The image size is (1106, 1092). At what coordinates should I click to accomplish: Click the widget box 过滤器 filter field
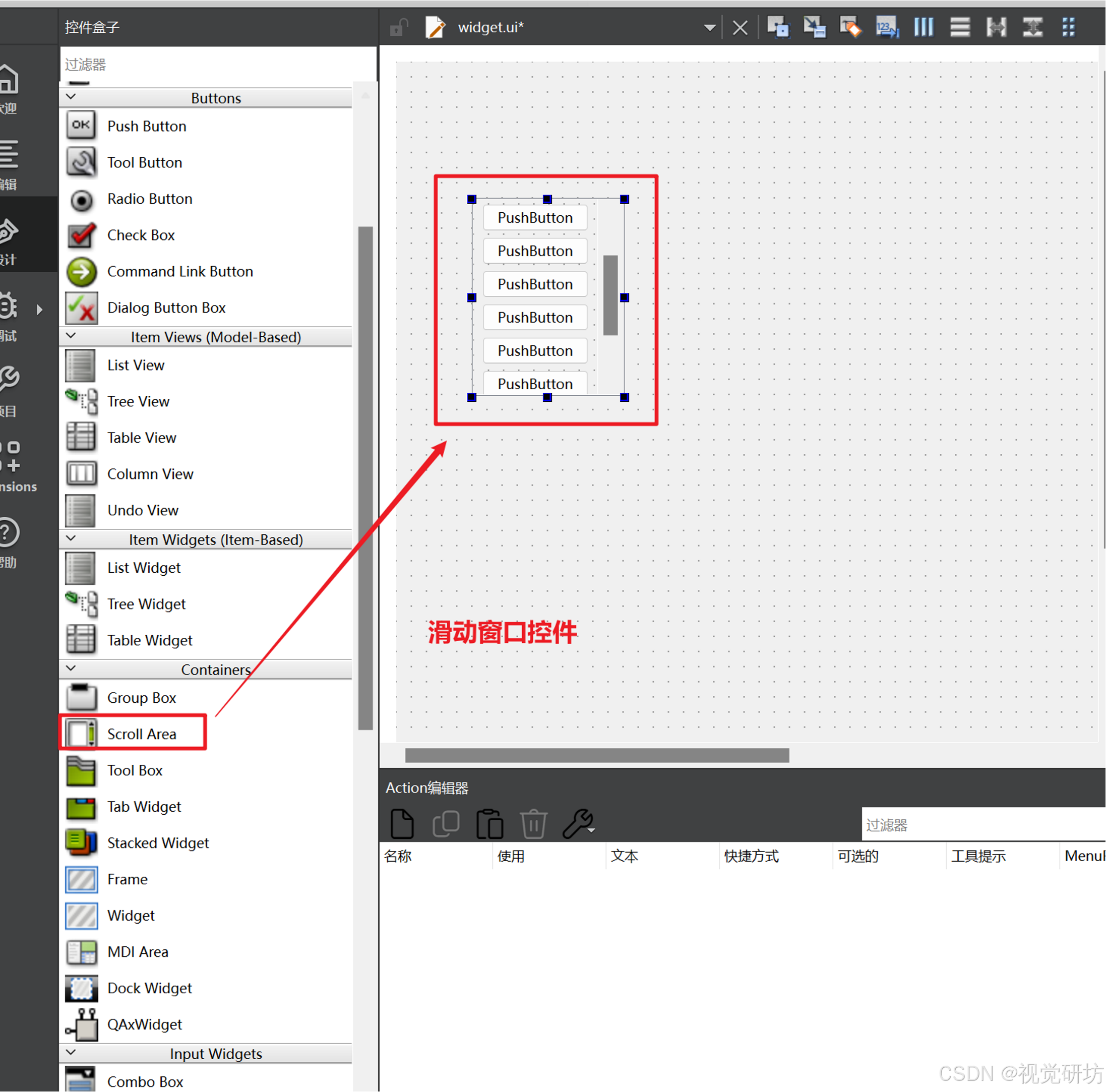pyautogui.click(x=218, y=65)
